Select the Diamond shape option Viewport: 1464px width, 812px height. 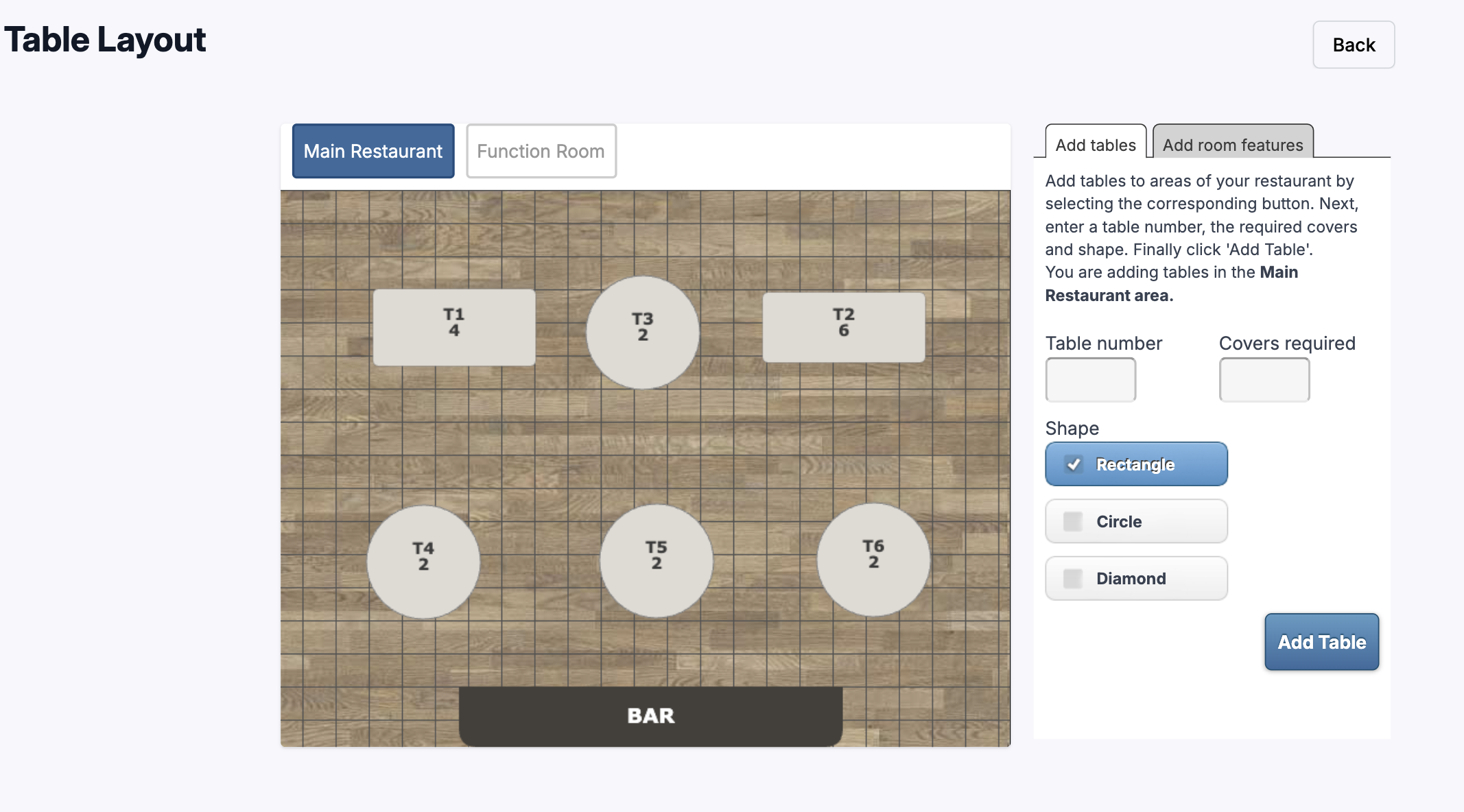tap(1136, 578)
